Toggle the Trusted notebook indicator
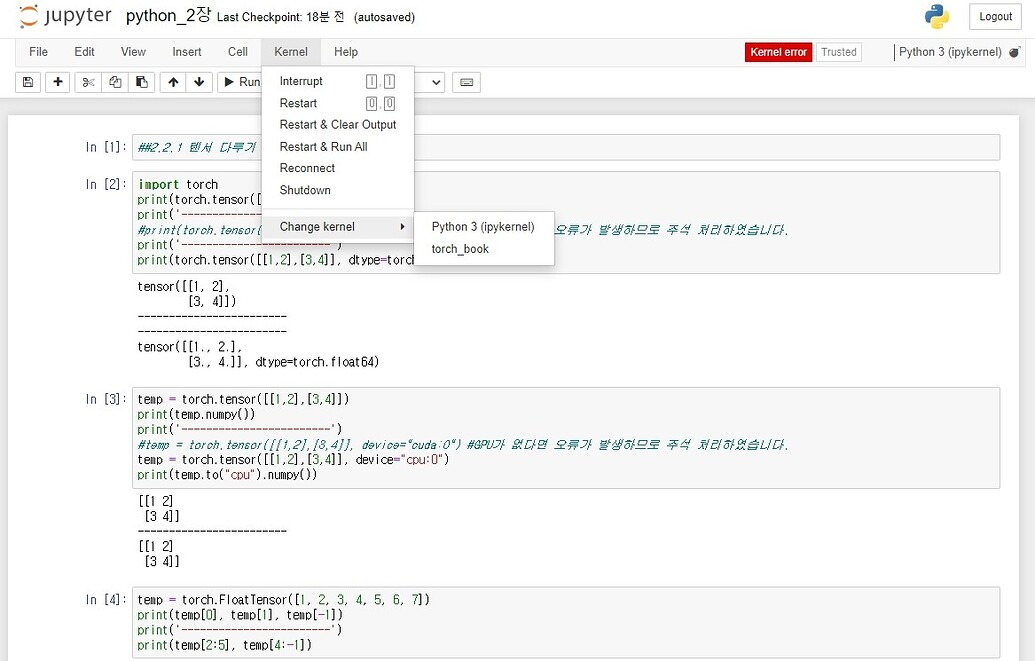 (x=838, y=52)
